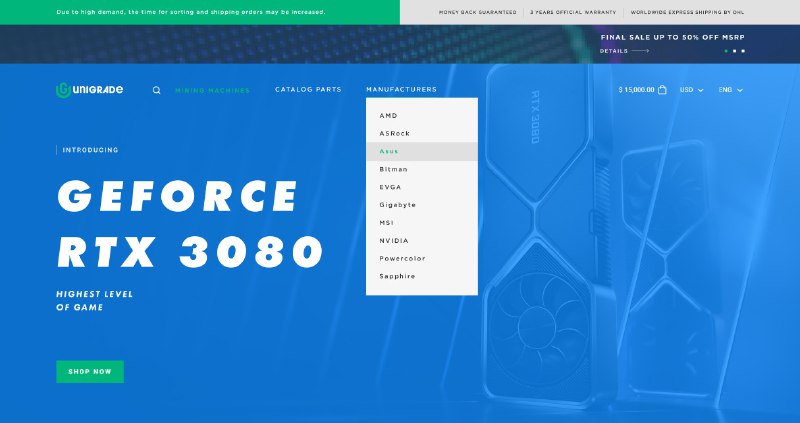
Task: Collapse the Manufacturers menu
Action: pyautogui.click(x=402, y=89)
